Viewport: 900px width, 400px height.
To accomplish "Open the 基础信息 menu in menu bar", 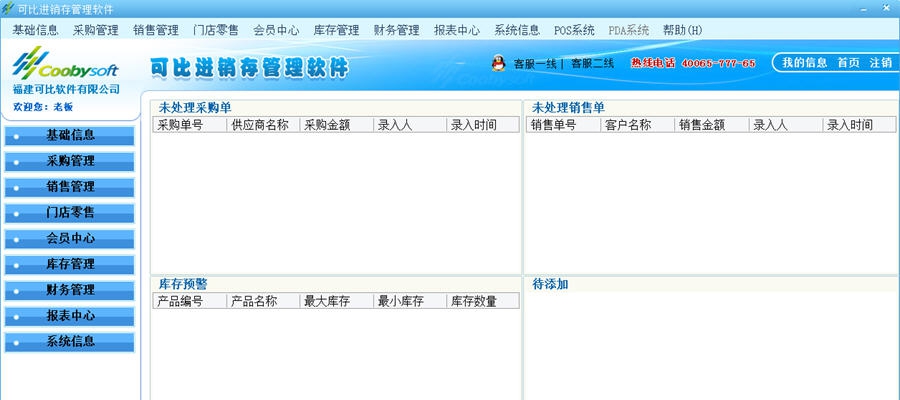I will point(36,30).
